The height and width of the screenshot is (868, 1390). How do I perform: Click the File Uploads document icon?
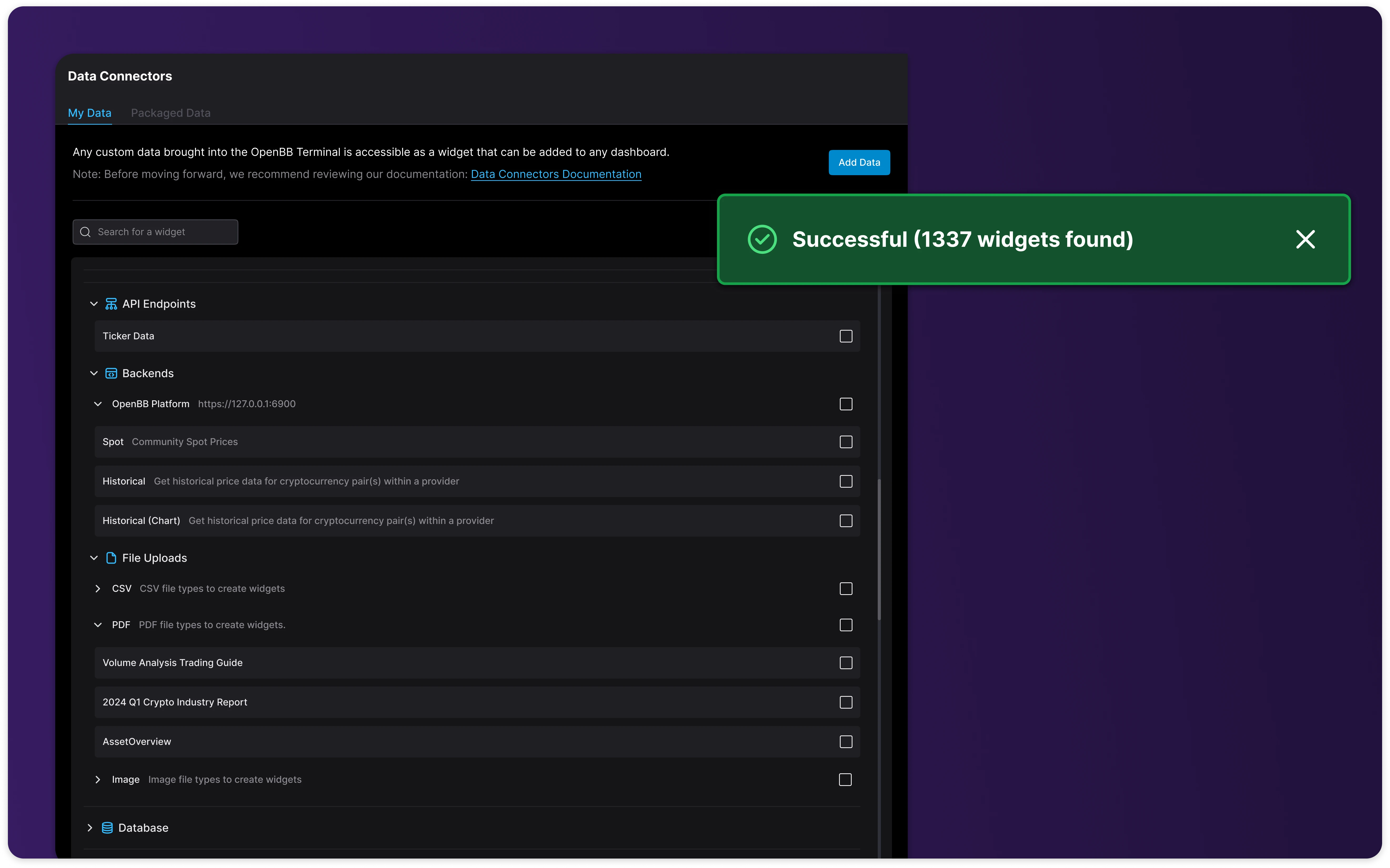111,558
